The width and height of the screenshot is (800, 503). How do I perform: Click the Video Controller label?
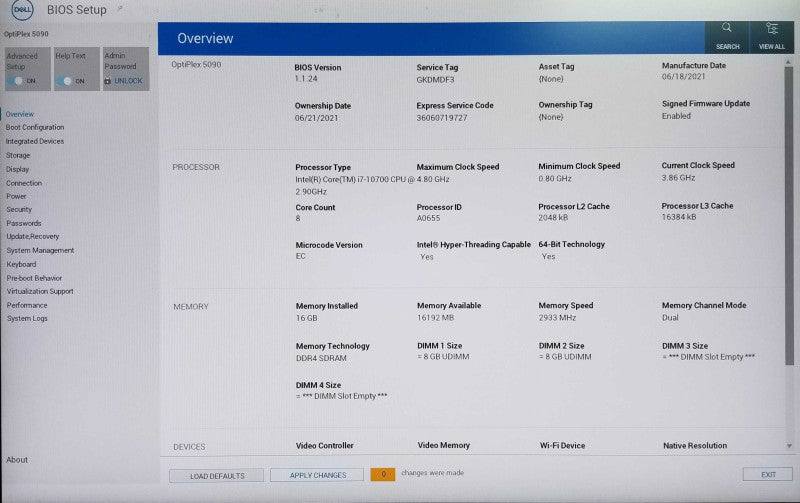324,445
